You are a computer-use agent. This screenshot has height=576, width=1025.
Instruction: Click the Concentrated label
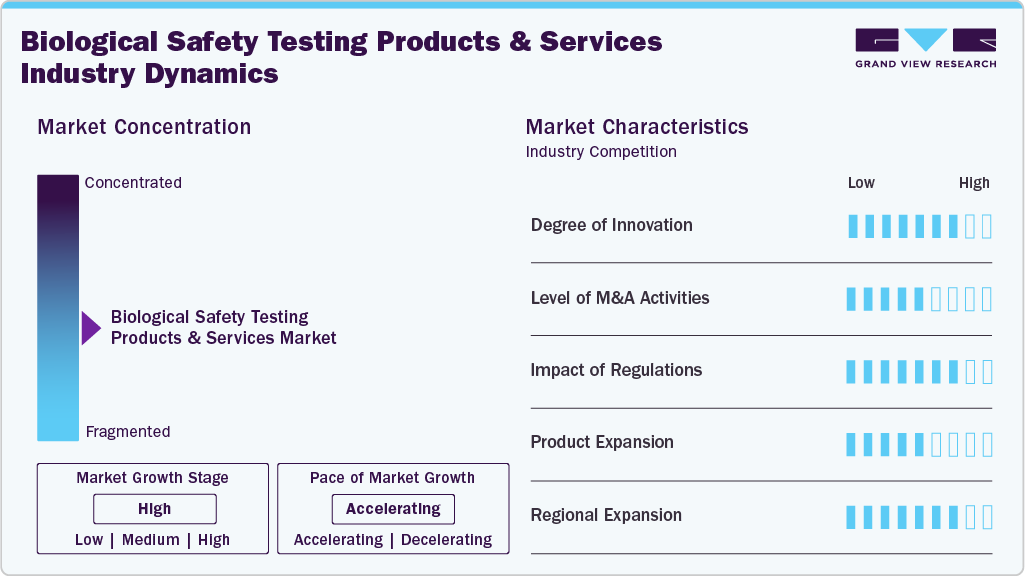pyautogui.click(x=133, y=183)
